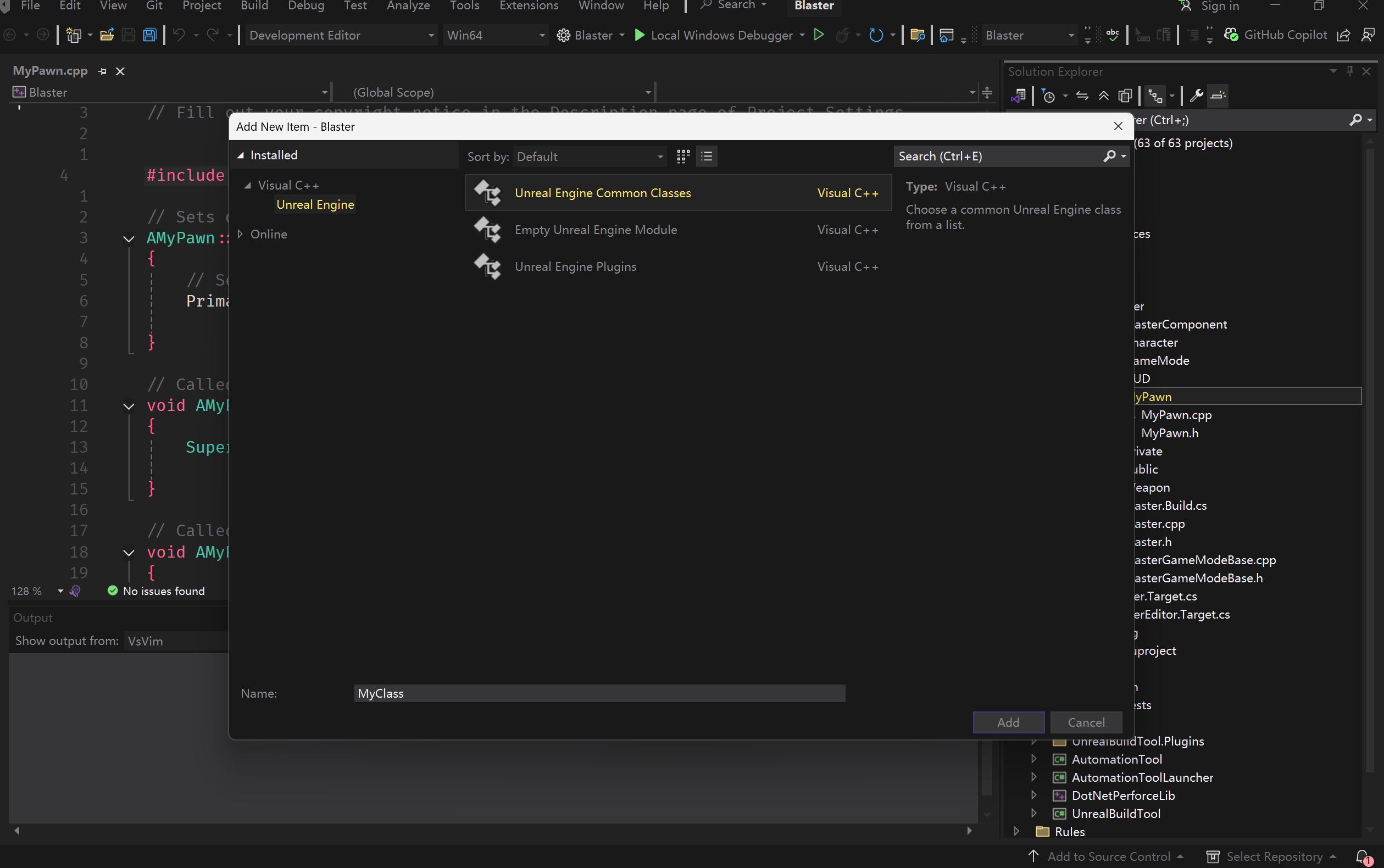
Task: Click the startup item gear Blaster button
Action: pos(590,35)
